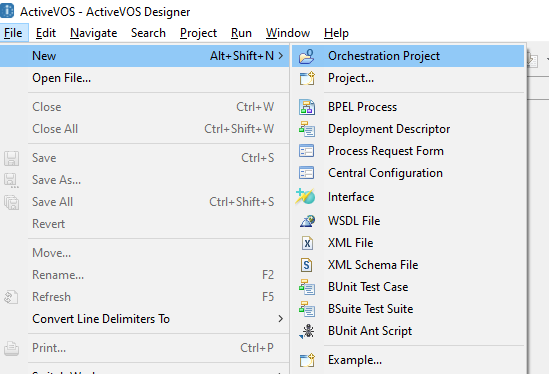Expand the New submenu arrow
This screenshot has width=549, height=374.
coord(280,56)
